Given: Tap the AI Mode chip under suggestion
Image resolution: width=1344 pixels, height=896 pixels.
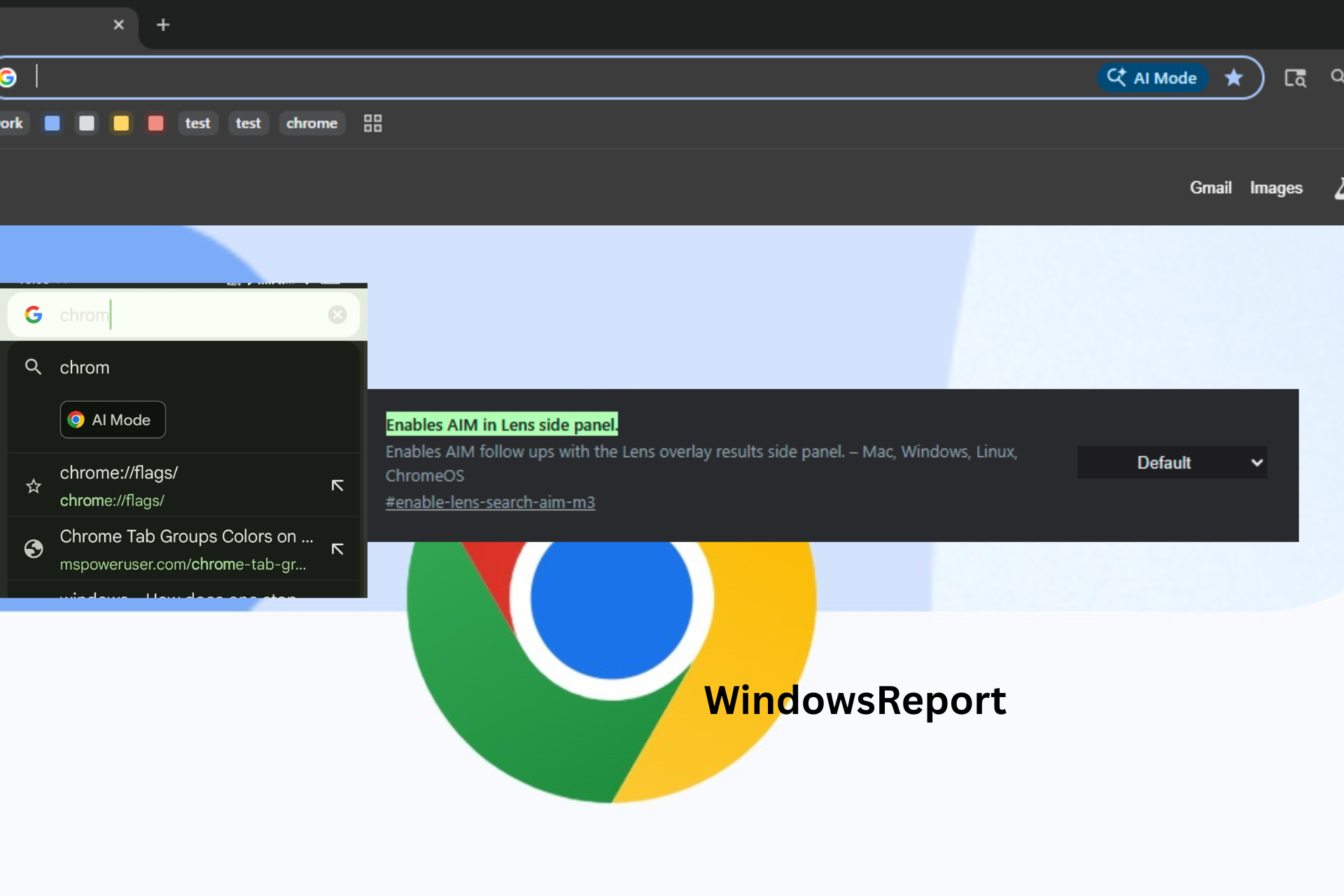Looking at the screenshot, I should (x=113, y=420).
